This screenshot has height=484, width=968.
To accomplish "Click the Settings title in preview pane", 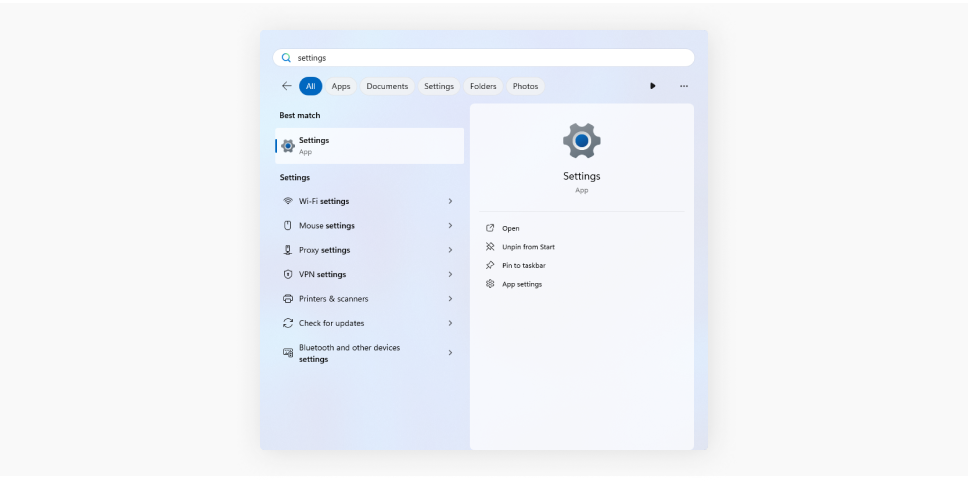I will (x=582, y=176).
